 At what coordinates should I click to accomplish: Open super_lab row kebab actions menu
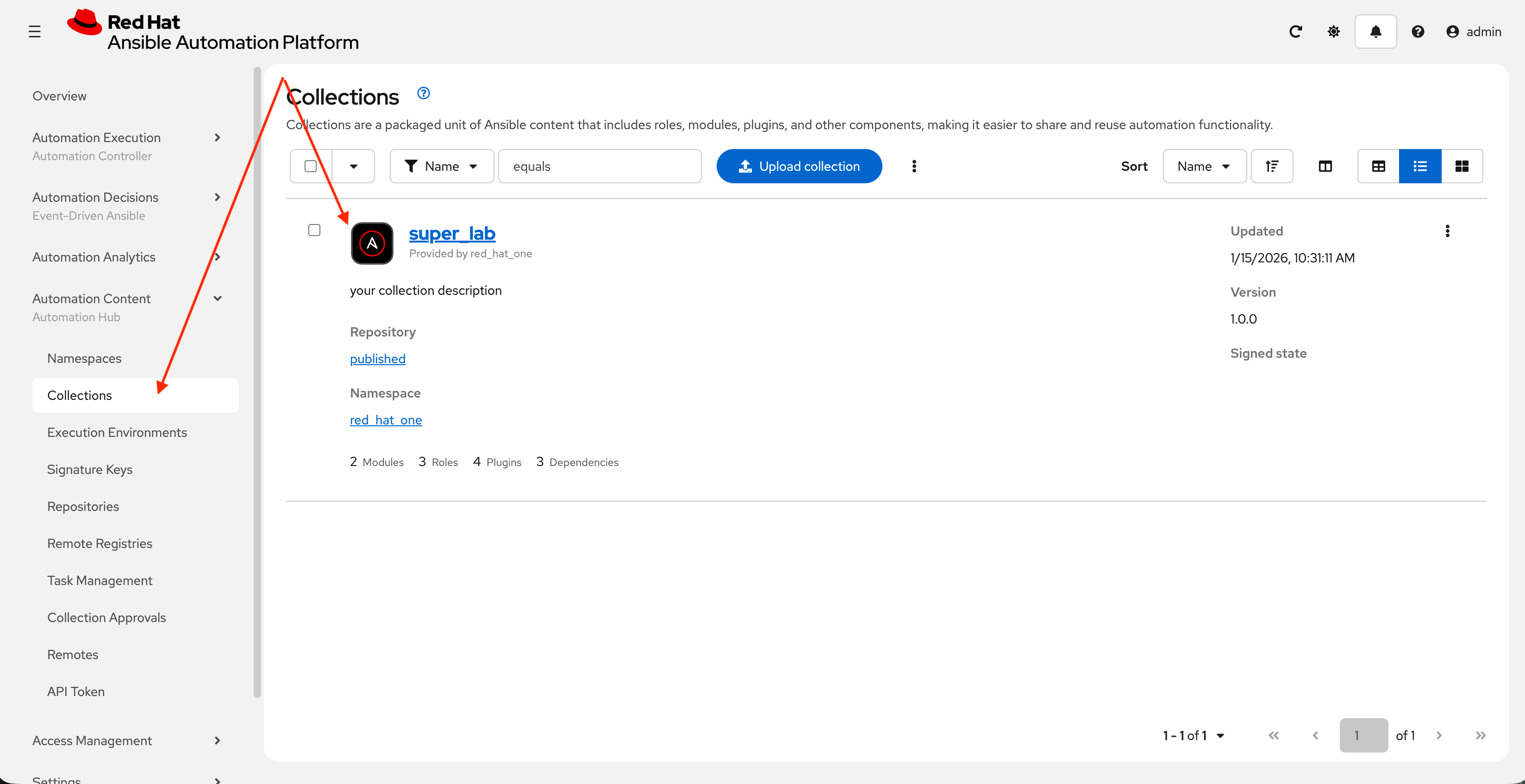1447,231
